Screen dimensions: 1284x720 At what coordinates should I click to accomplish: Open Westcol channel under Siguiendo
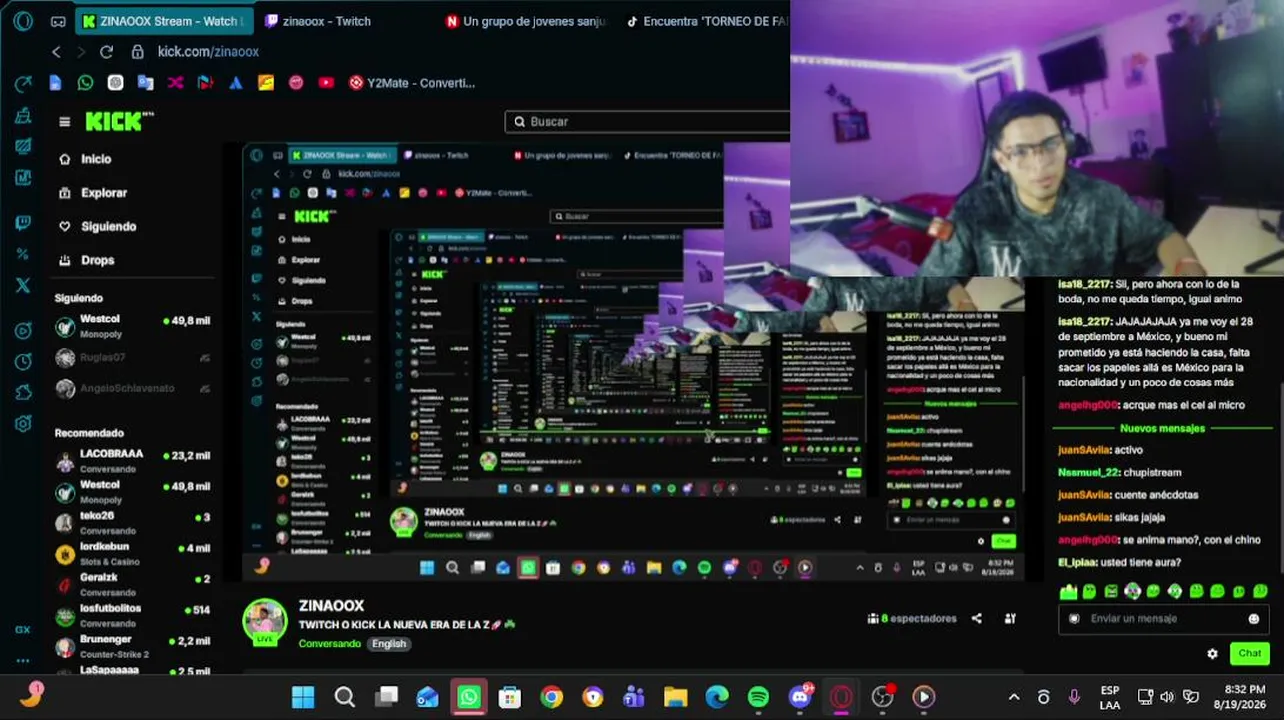133,326
